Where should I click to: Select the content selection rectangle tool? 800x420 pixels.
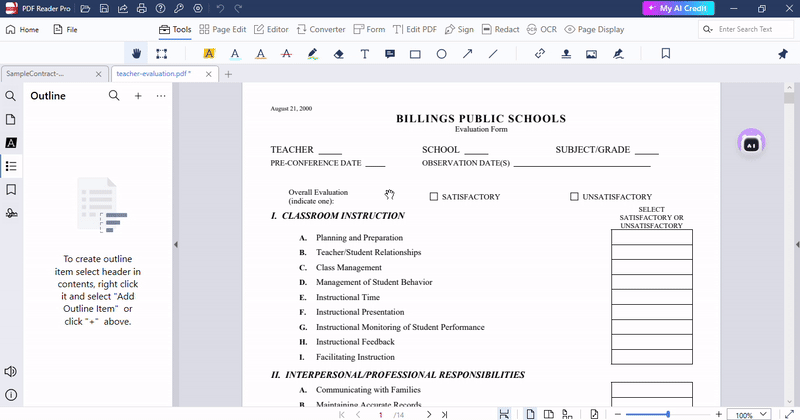pos(161,54)
